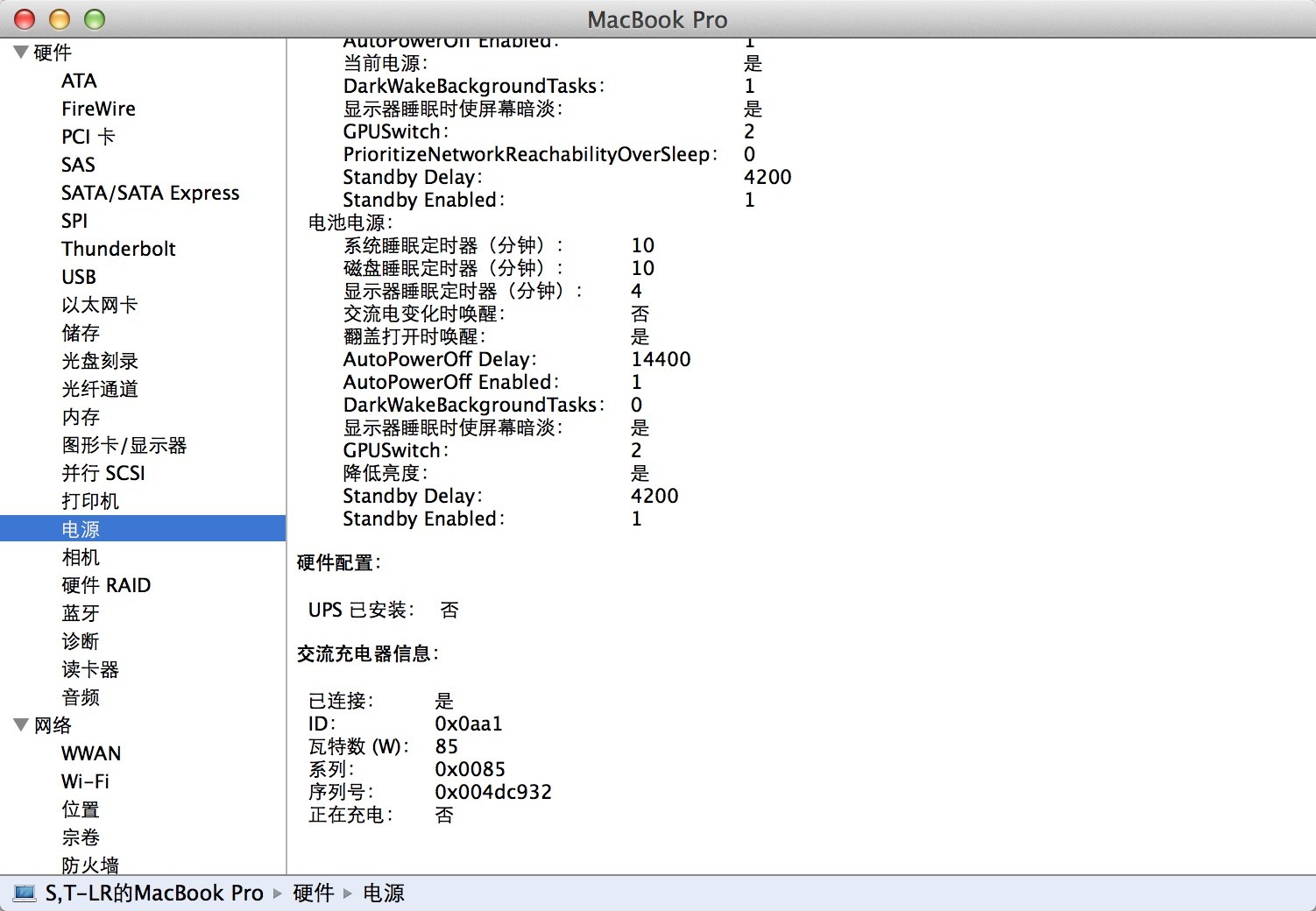The height and width of the screenshot is (911, 1316).
Task: Click the 当前电源 label
Action: click(386, 63)
